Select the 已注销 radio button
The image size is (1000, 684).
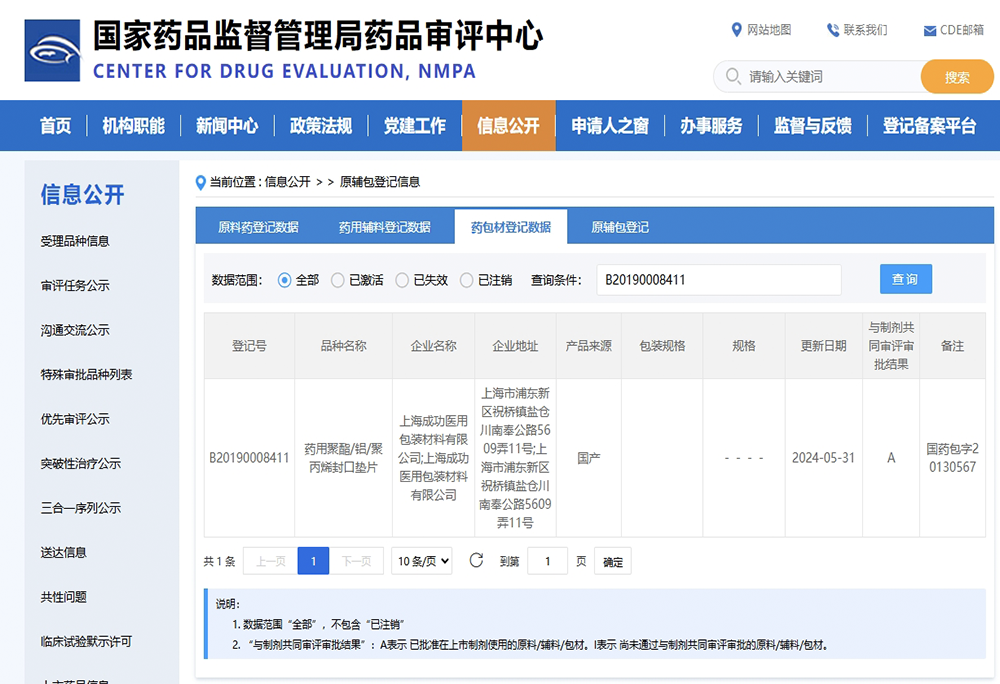pyautogui.click(x=466, y=280)
